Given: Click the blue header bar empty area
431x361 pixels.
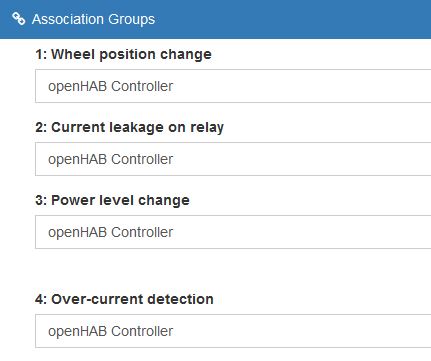Looking at the screenshot, I should pos(293,19).
